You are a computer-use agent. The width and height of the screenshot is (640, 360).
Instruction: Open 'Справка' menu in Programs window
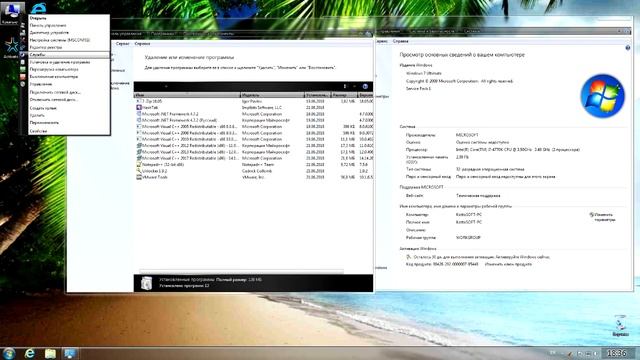point(142,43)
